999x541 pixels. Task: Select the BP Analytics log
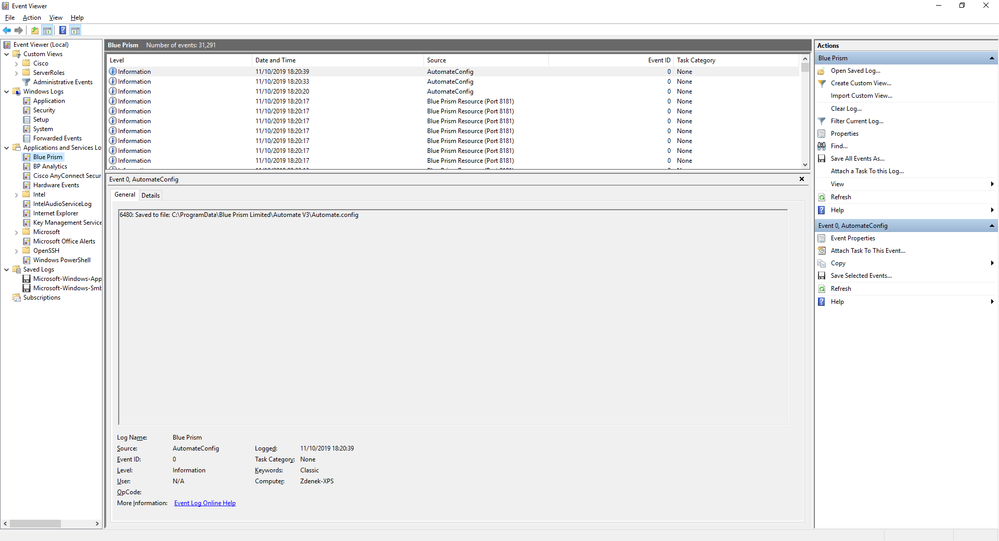click(50, 167)
